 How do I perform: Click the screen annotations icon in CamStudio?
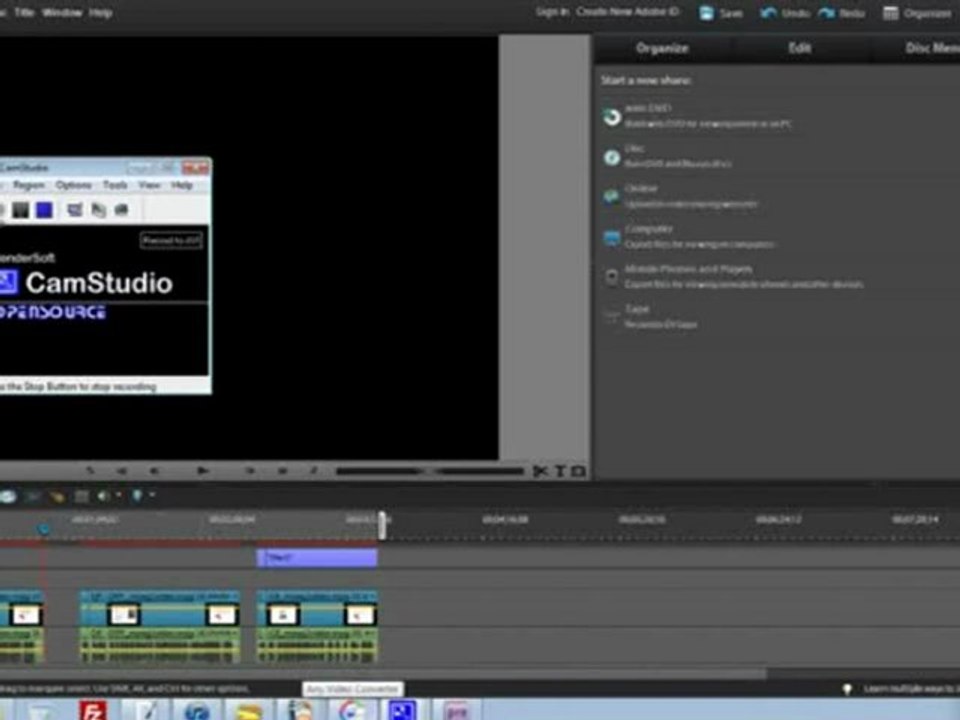coord(75,210)
